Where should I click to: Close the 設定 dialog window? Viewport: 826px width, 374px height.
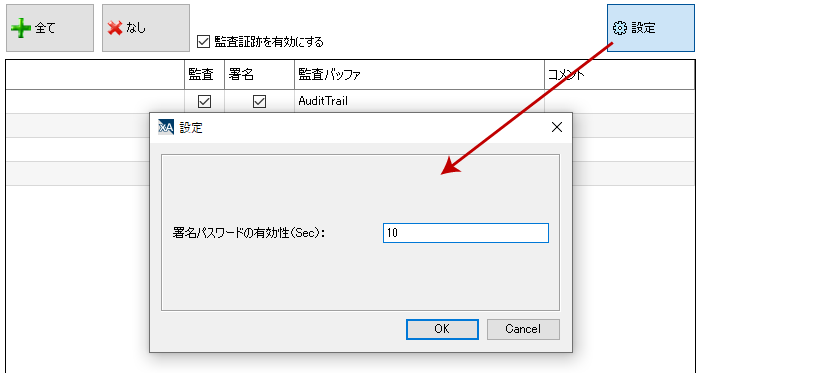(x=556, y=127)
